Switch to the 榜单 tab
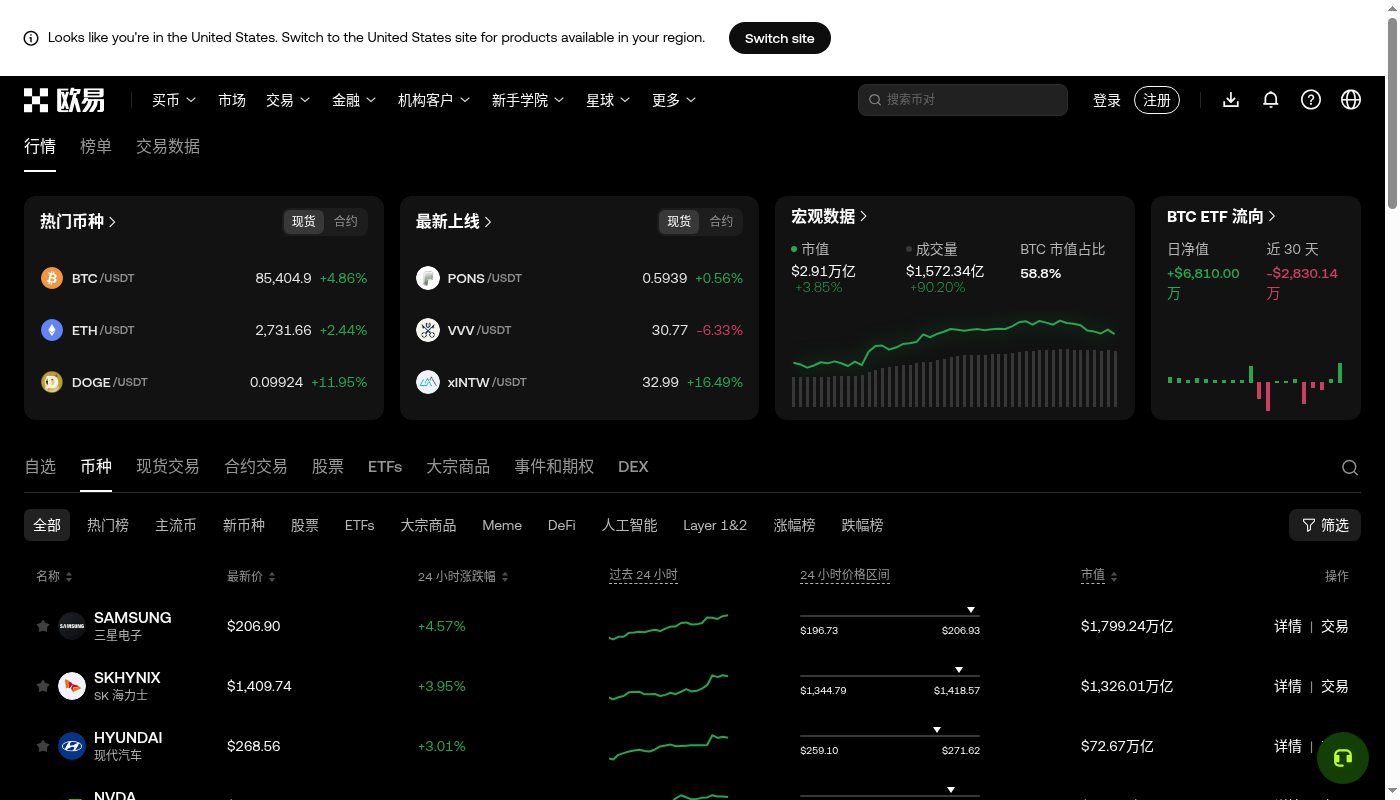Viewport: 1400px width, 800px height. pyautogui.click(x=96, y=146)
